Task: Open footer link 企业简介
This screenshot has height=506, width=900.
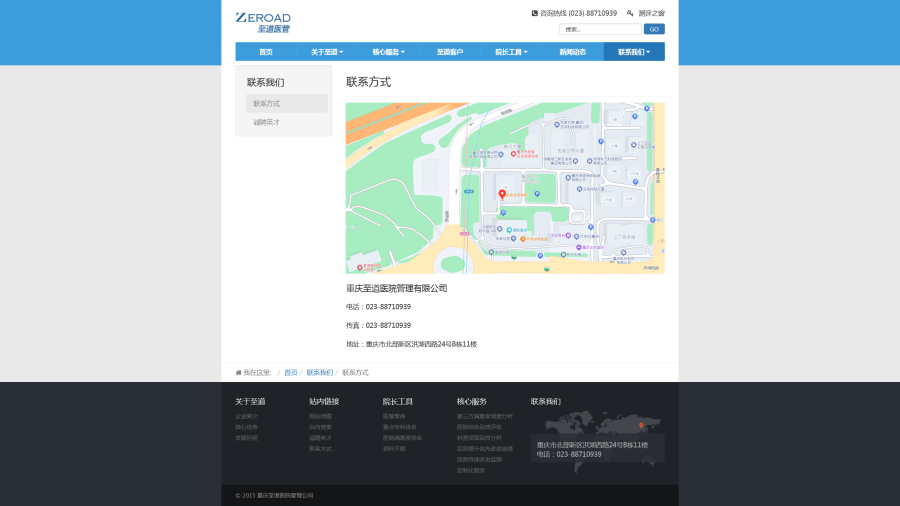Action: click(x=246, y=417)
